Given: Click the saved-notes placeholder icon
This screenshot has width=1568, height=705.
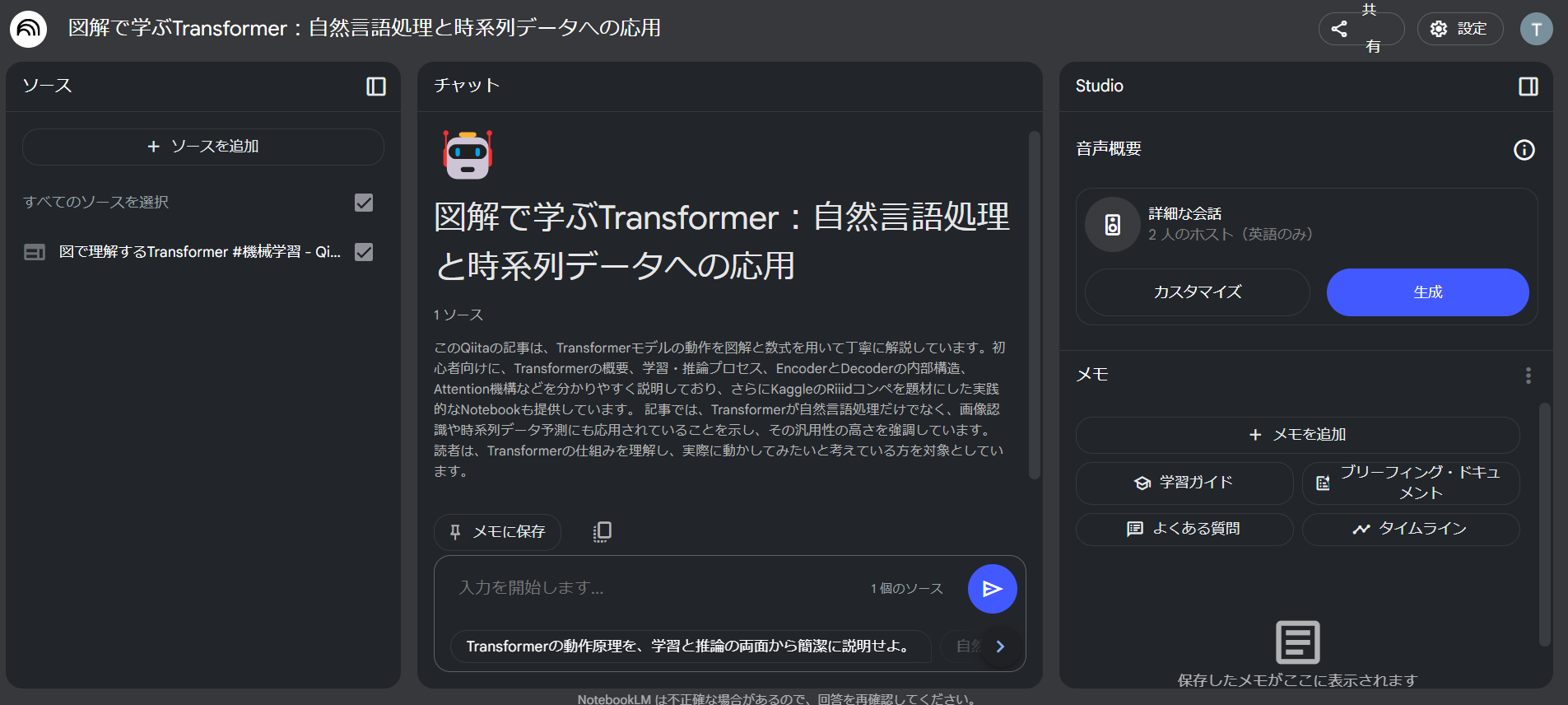Looking at the screenshot, I should click(x=1298, y=642).
